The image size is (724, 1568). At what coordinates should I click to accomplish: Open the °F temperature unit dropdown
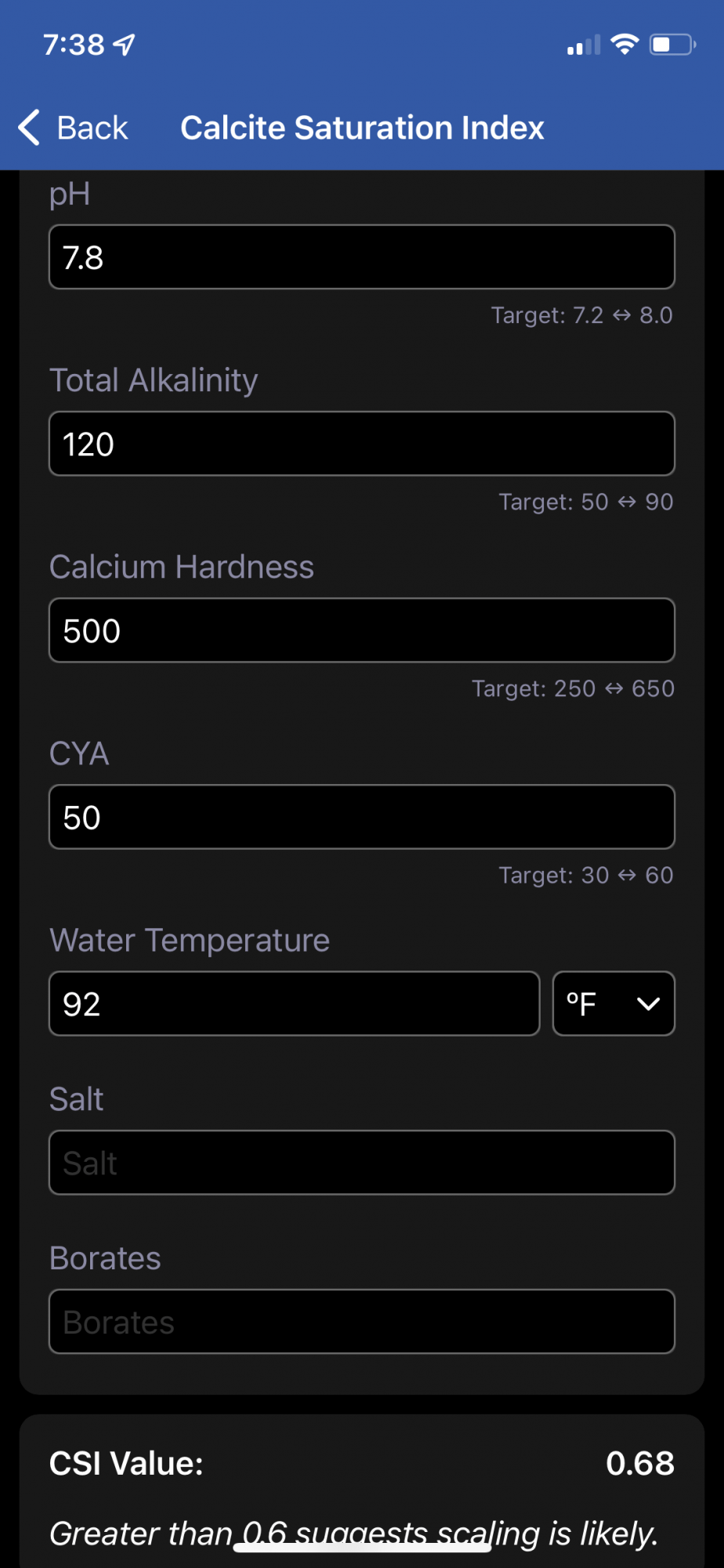pos(614,1004)
